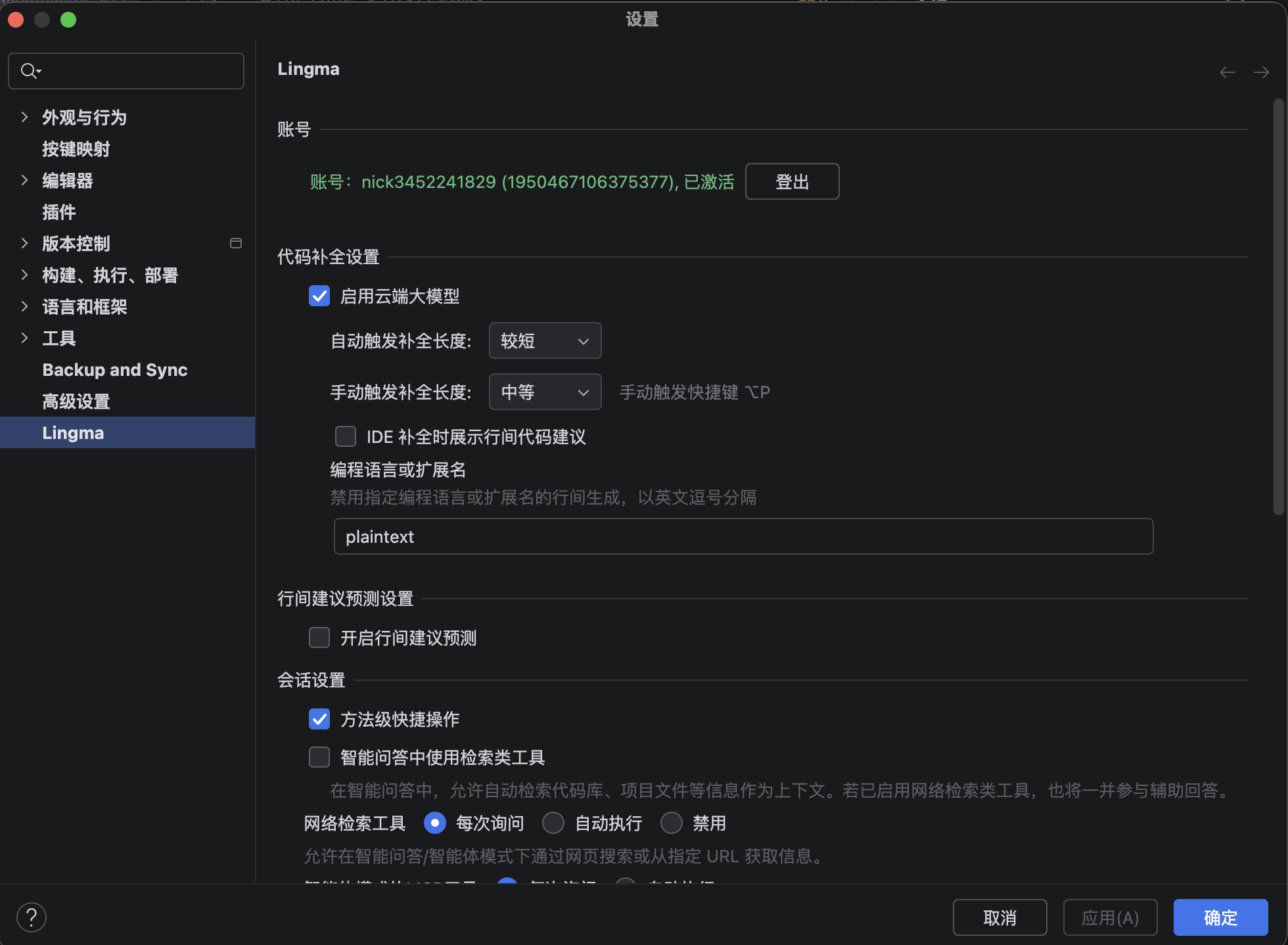
Task: Click the modified-settings icon beside 版本控制
Action: 236,243
